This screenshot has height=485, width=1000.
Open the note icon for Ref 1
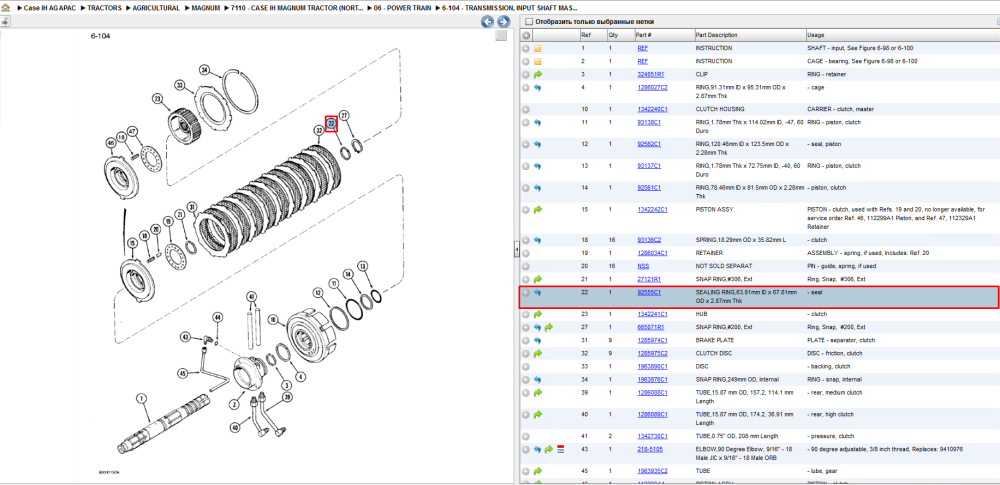tap(538, 48)
